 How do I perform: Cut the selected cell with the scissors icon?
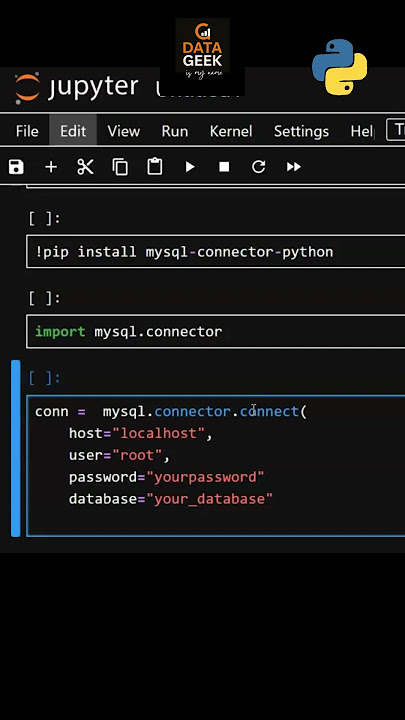click(85, 167)
